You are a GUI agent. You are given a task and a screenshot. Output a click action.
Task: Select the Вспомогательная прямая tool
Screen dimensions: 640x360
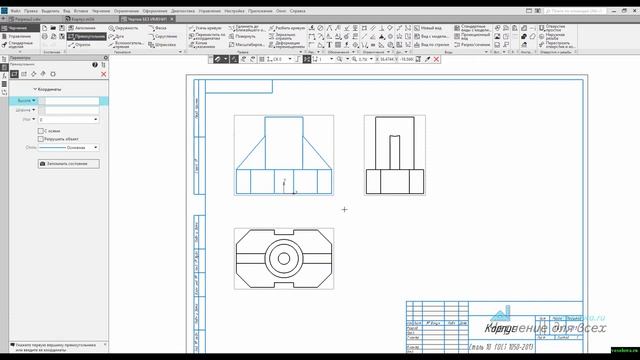point(126,44)
